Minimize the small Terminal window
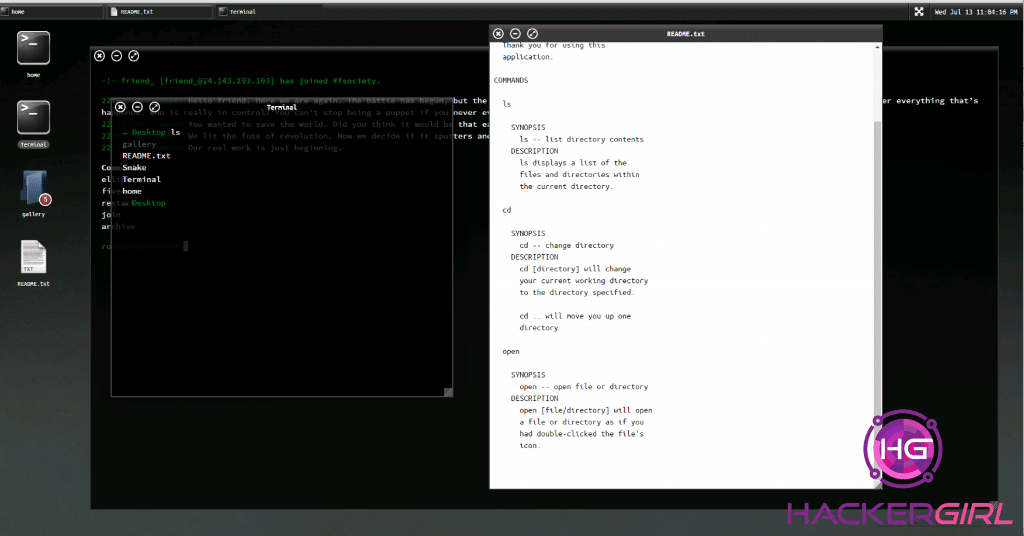1024x536 pixels. [x=137, y=107]
